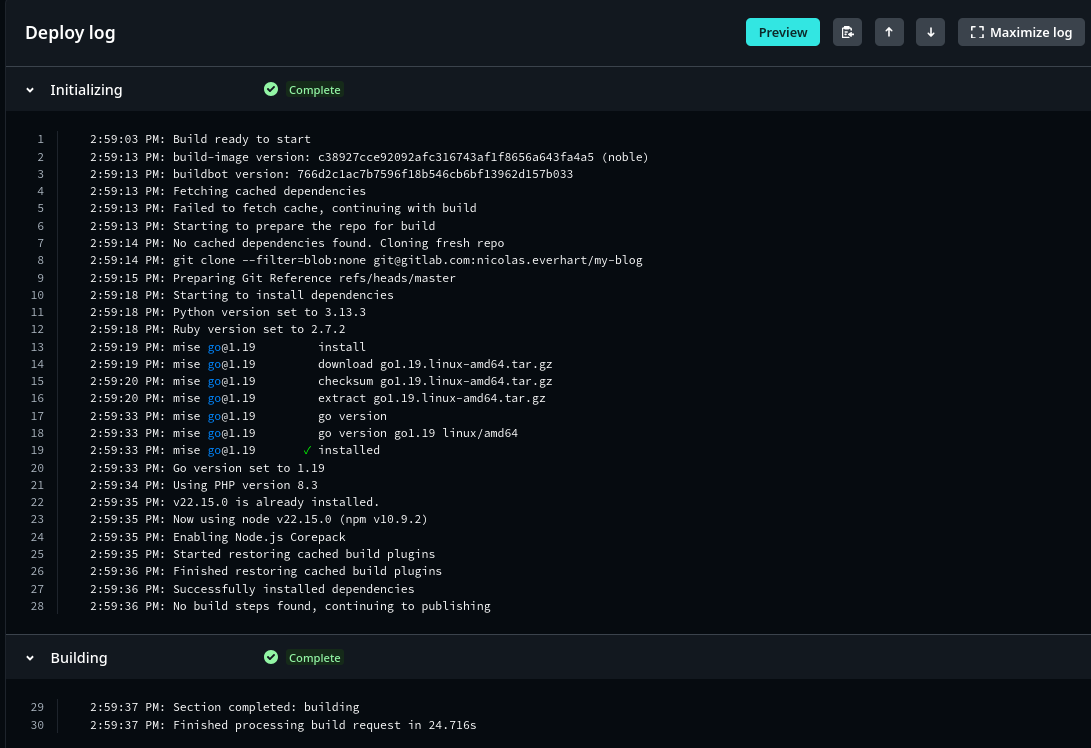Click 'Using PHP version 8.3' line
This screenshot has height=748, width=1091.
204,485
